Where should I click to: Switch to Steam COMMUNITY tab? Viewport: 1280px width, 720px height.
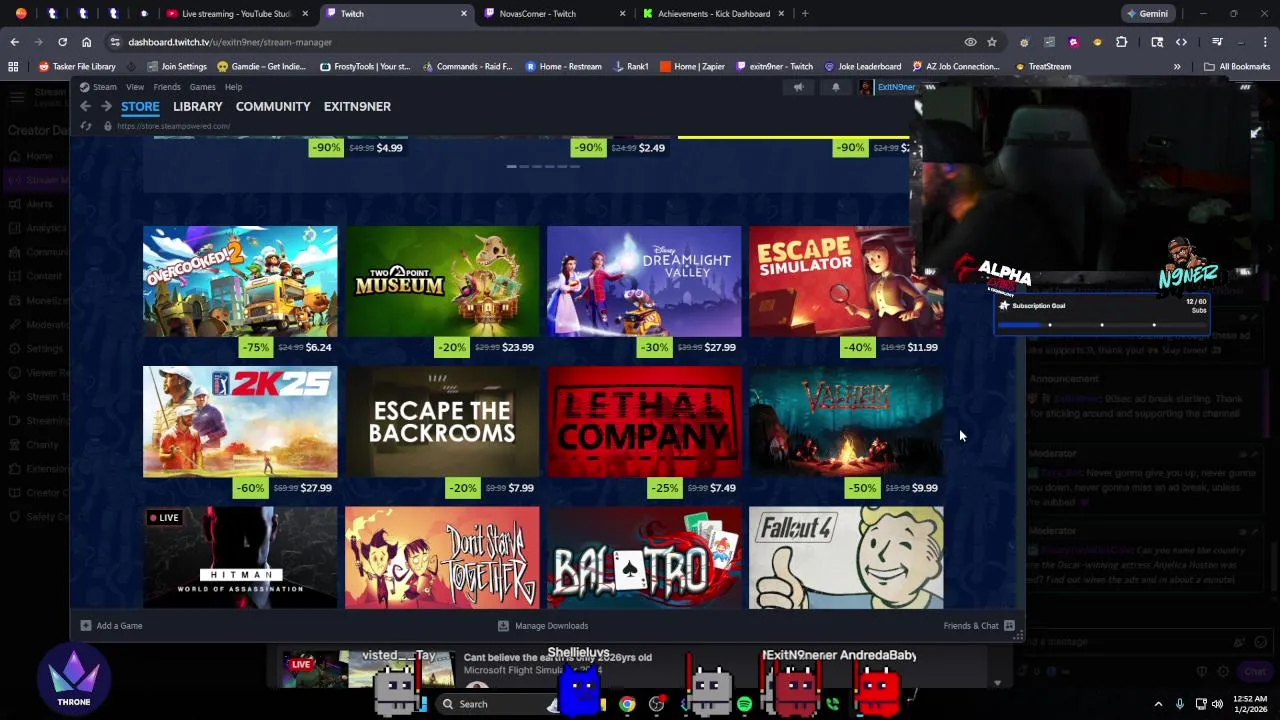pyautogui.click(x=273, y=106)
